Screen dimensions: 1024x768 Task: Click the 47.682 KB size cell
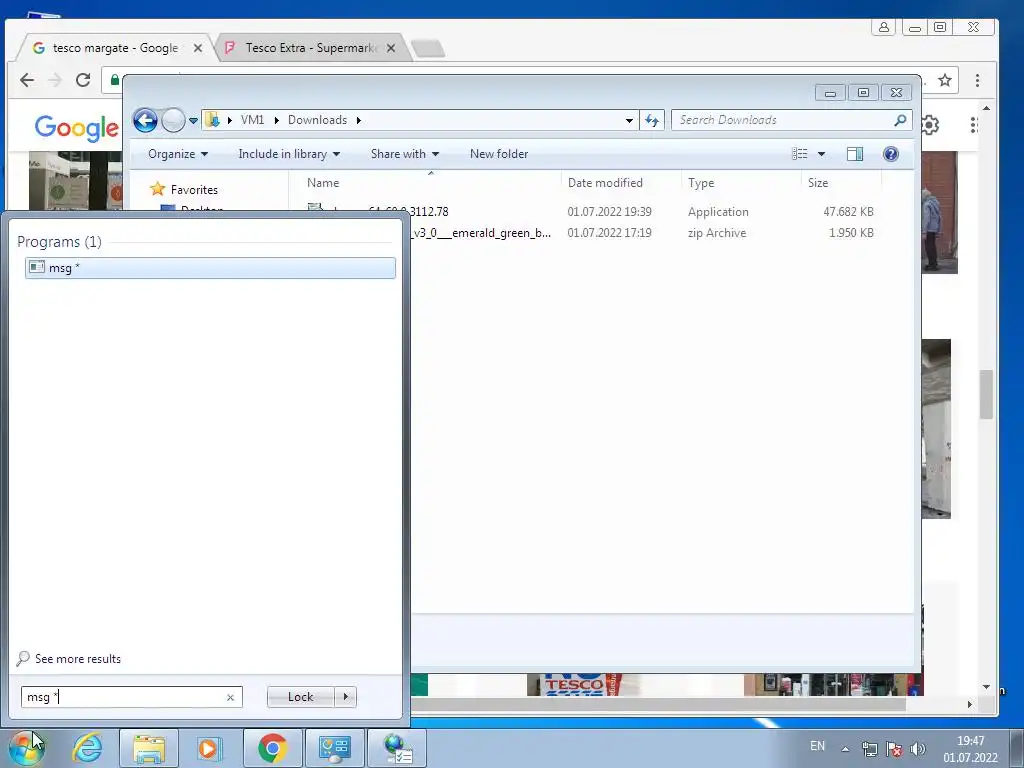click(848, 212)
